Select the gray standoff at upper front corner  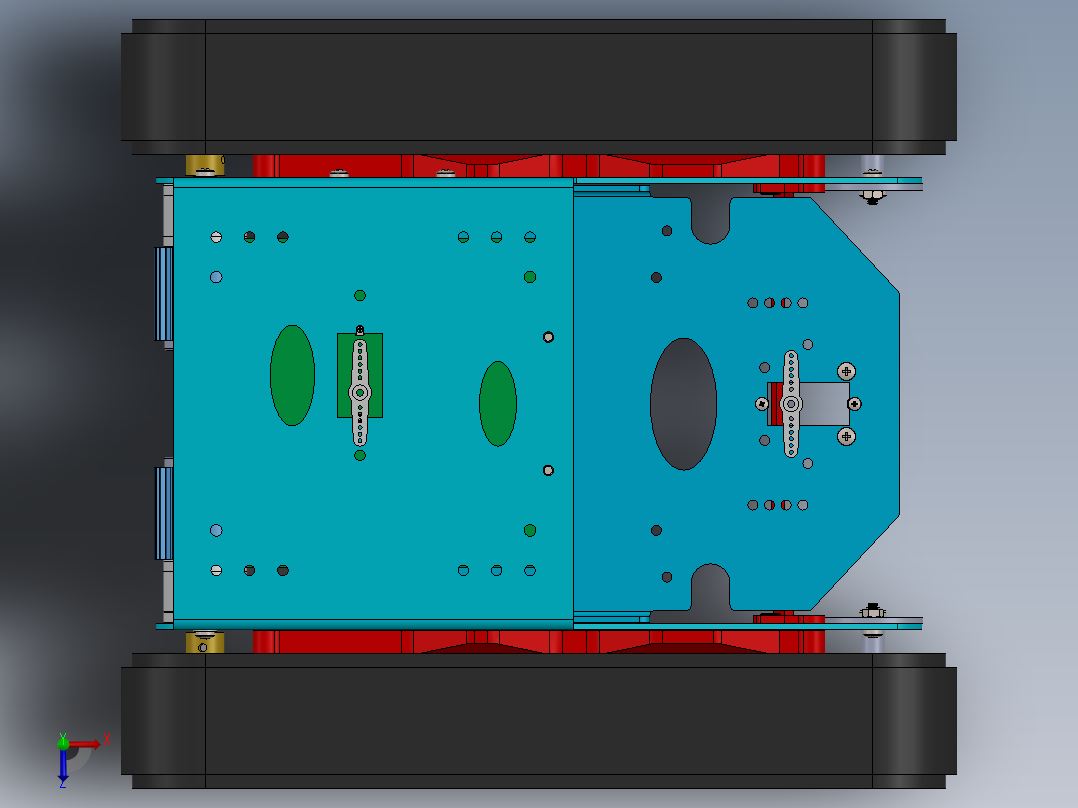click(x=872, y=166)
